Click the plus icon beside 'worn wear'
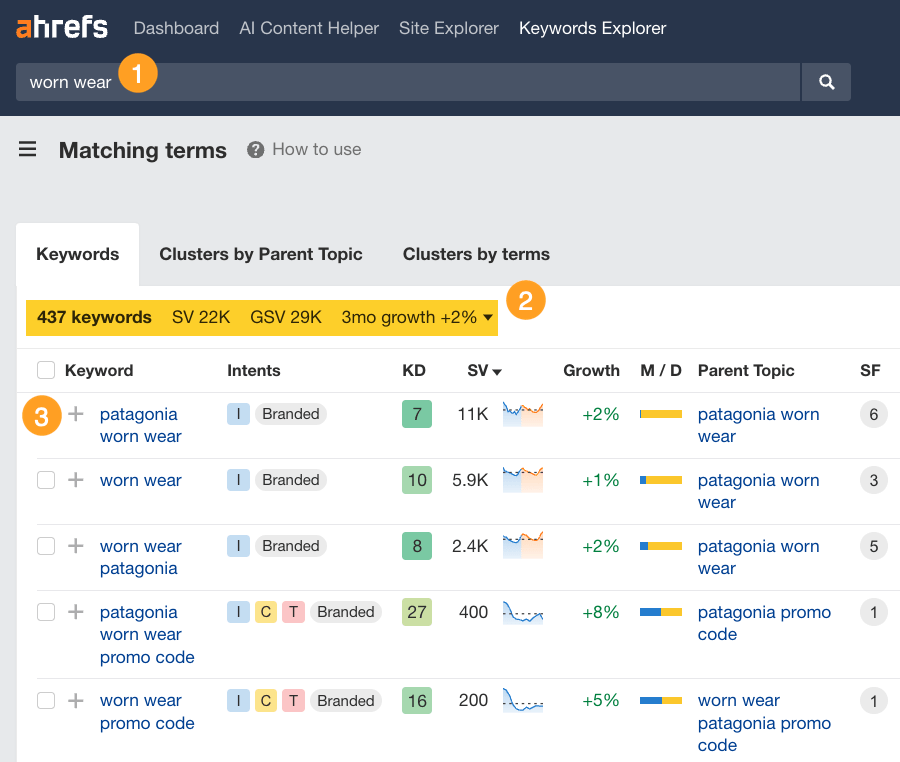The image size is (900, 762). pos(75,480)
